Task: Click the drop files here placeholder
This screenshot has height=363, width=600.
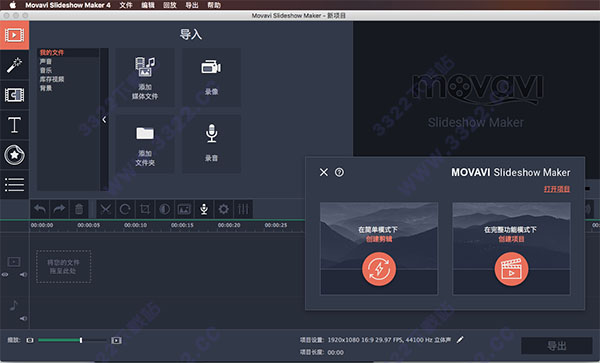Action: click(64, 267)
